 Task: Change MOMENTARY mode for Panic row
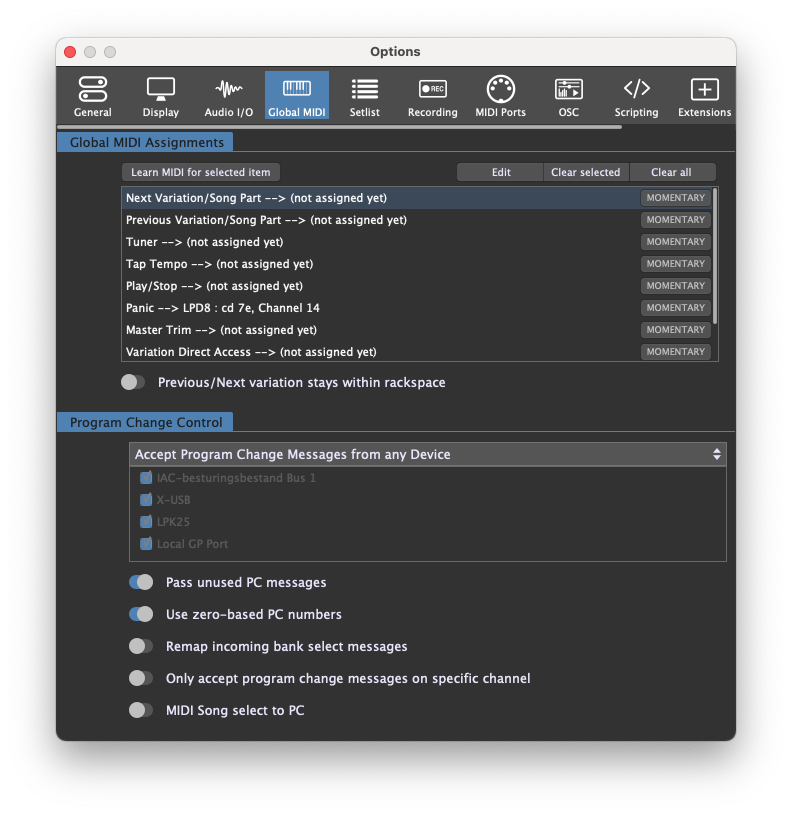click(x=675, y=308)
